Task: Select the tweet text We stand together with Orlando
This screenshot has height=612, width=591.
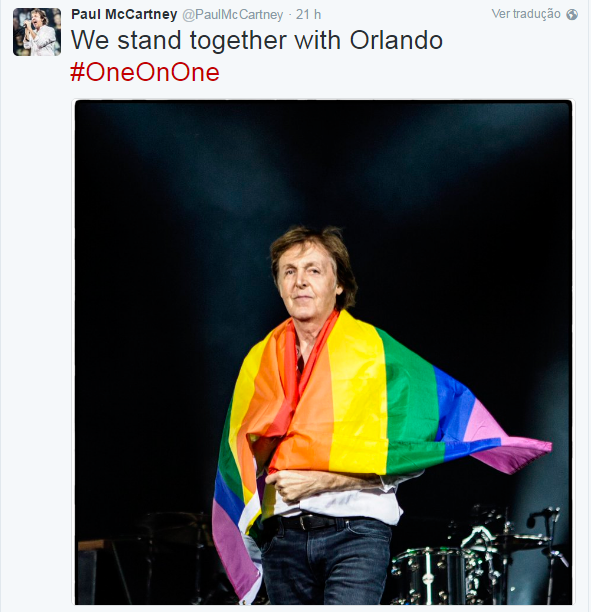Action: (257, 41)
